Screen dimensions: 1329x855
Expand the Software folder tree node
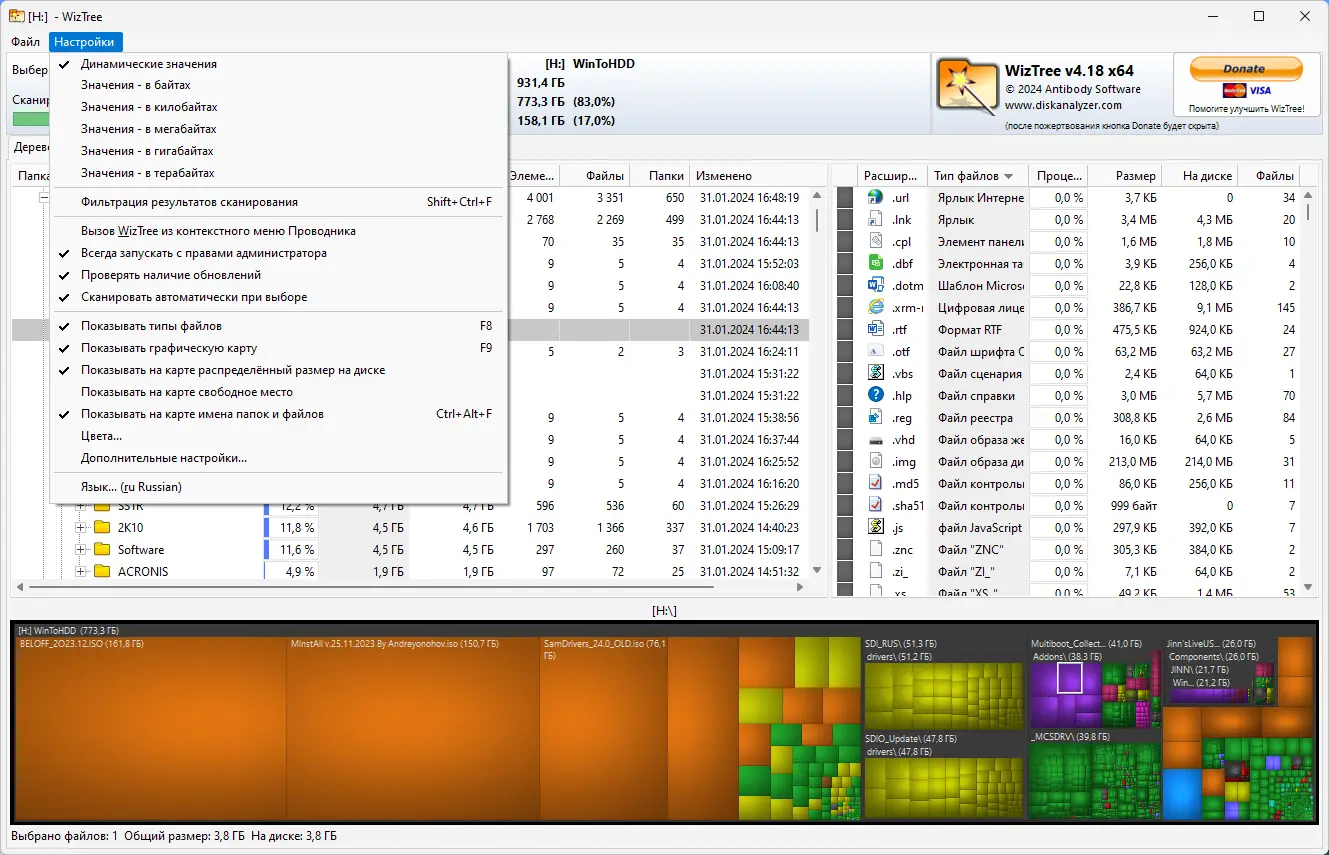click(81, 550)
